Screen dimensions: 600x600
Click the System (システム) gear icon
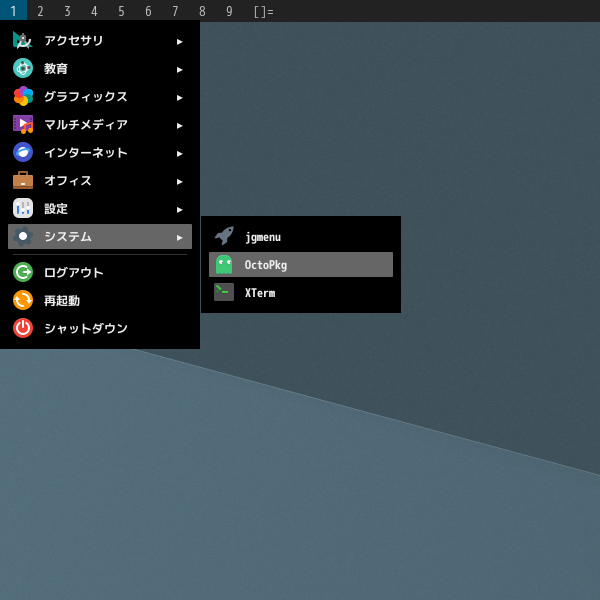23,236
